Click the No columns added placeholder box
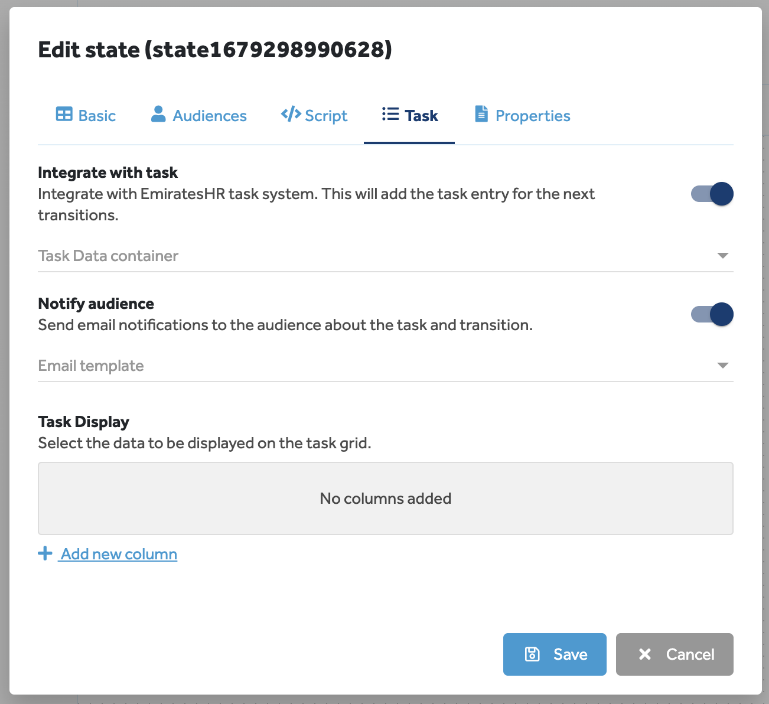 (385, 498)
